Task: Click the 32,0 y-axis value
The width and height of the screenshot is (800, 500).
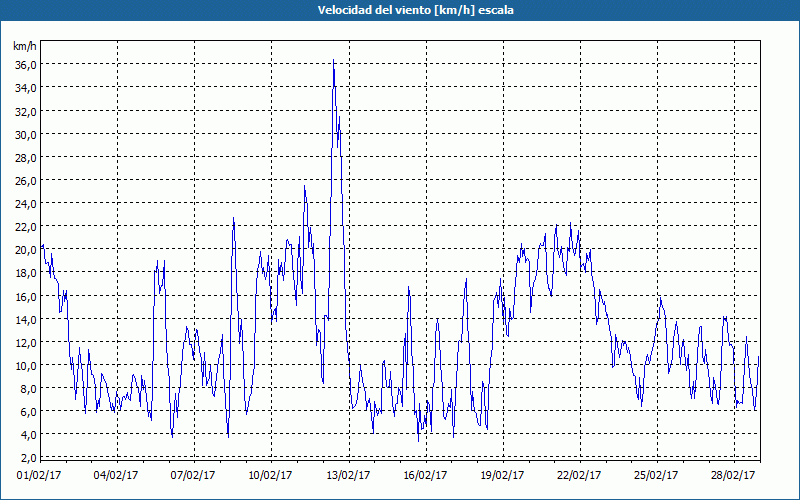Action: [x=26, y=111]
